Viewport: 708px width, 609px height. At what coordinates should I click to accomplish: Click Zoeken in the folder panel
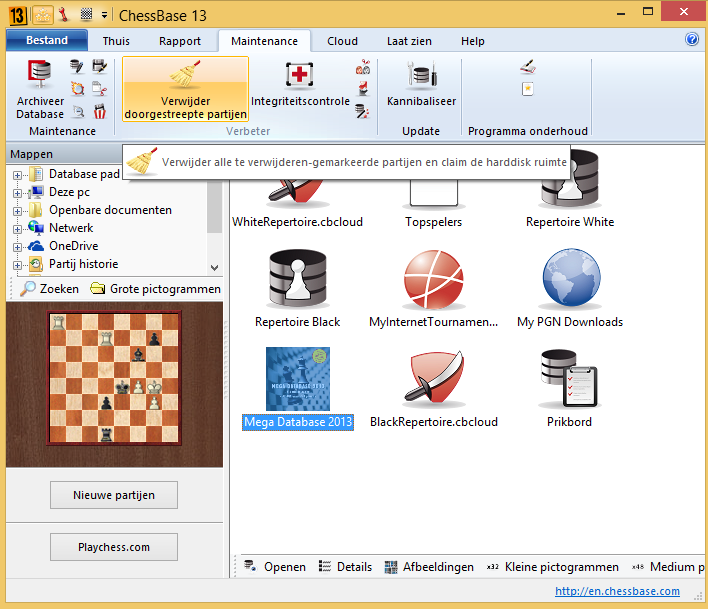[x=50, y=288]
